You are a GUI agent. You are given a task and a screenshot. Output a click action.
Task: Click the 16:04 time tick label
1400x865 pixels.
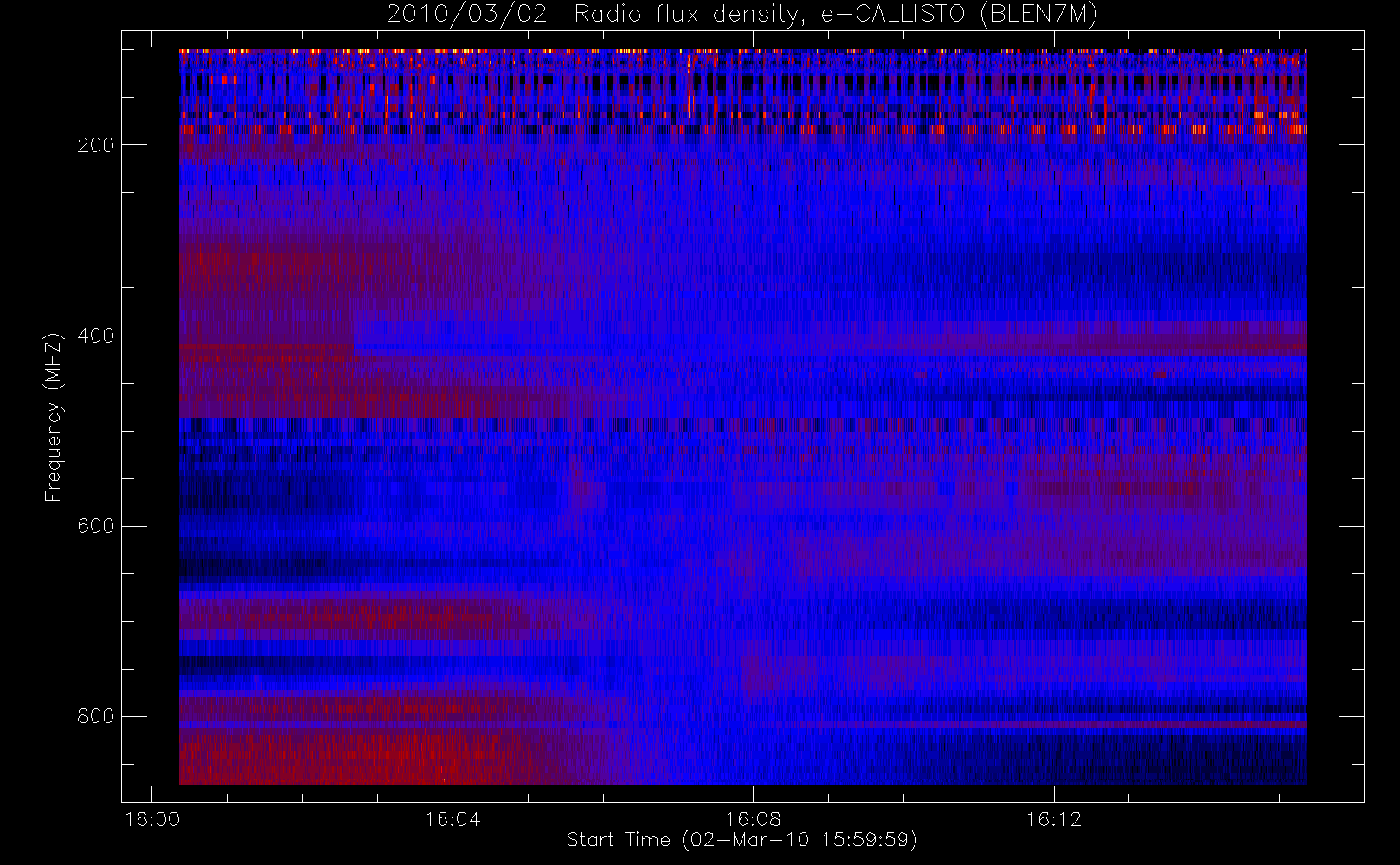[453, 818]
